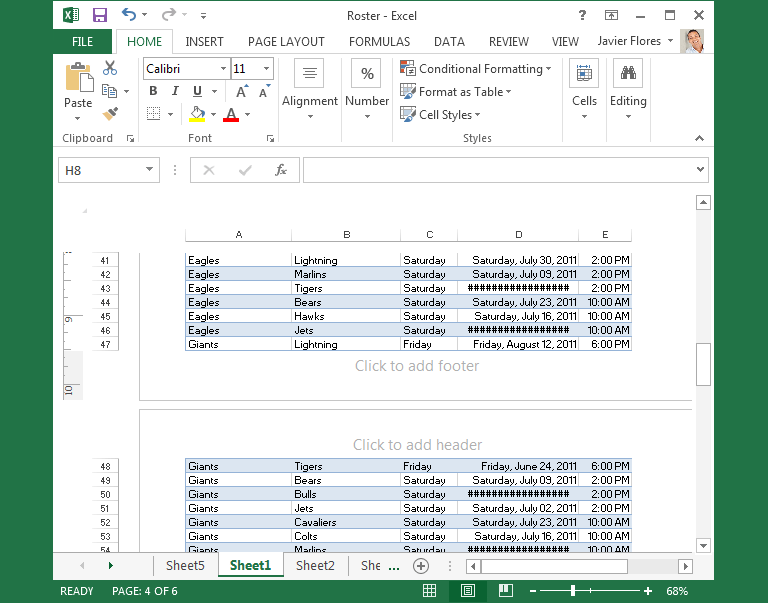768x603 pixels.
Task: Switch to Normal view in status bar
Action: click(x=430, y=591)
